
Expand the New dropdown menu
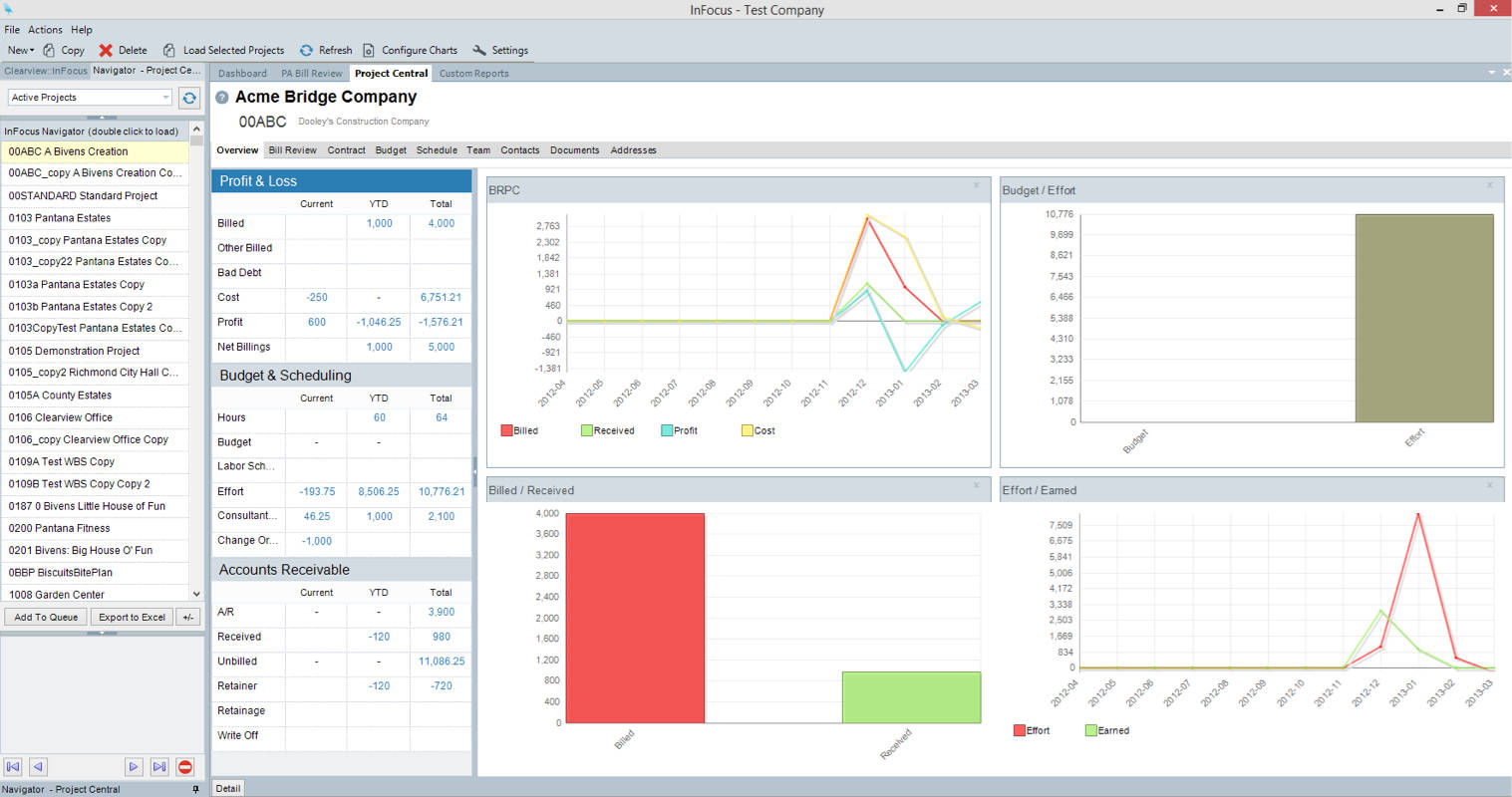coord(20,50)
